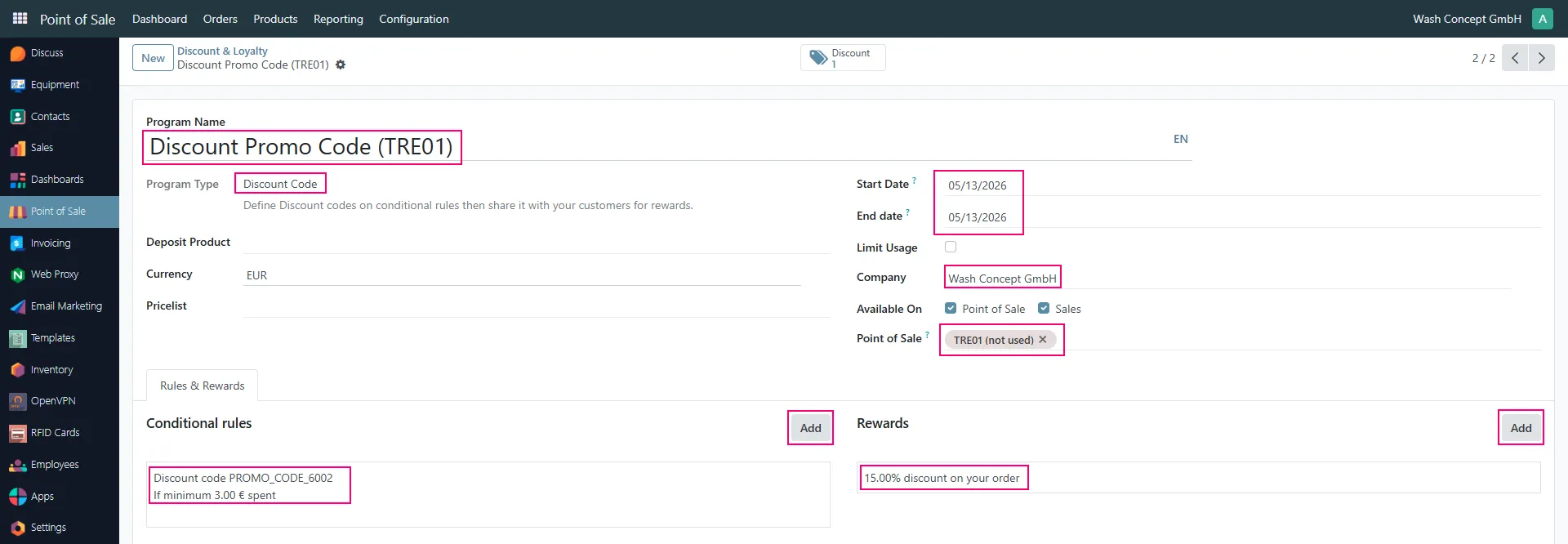
Task: Add a conditional rule
Action: [810, 428]
